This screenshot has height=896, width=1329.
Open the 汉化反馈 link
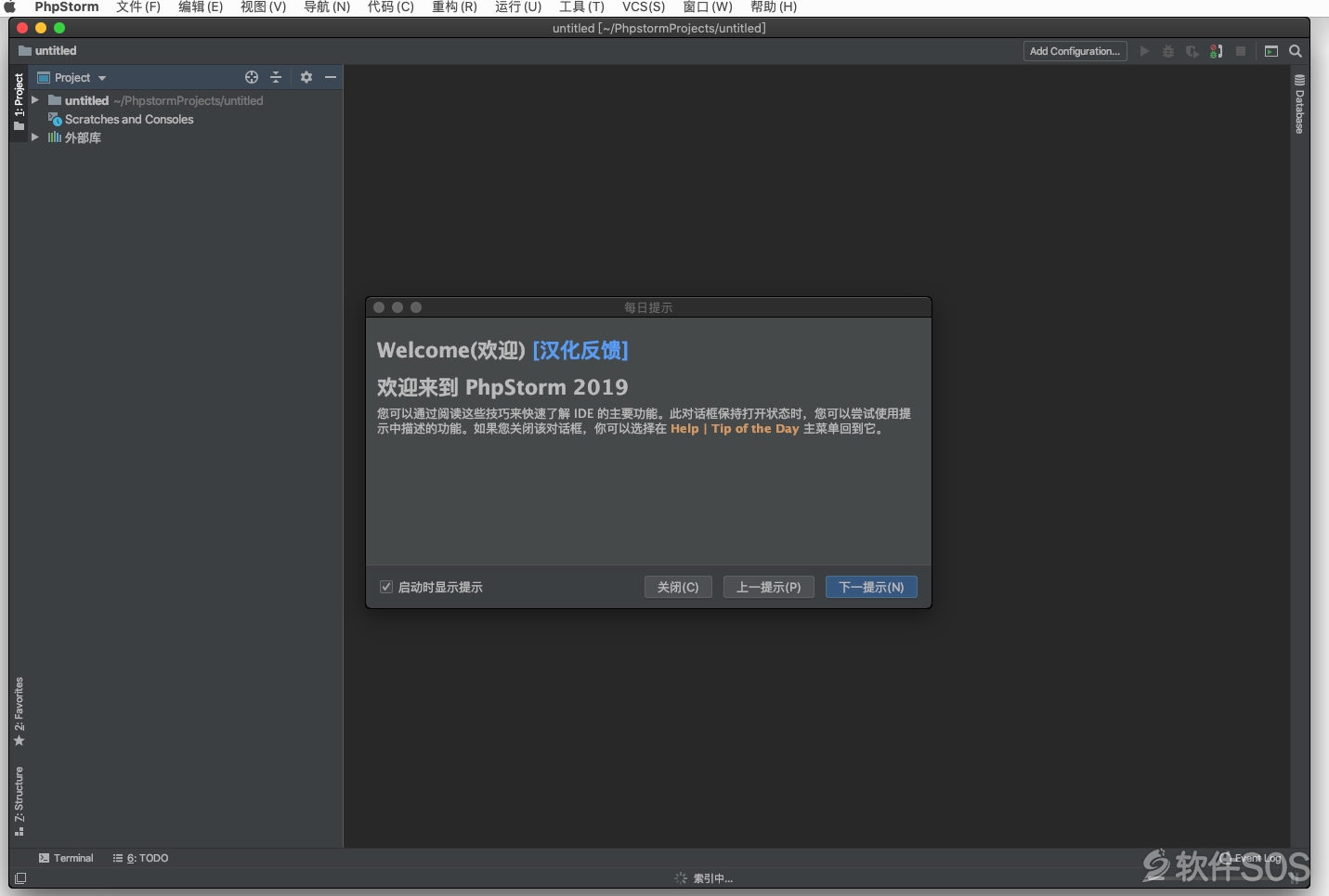click(580, 350)
